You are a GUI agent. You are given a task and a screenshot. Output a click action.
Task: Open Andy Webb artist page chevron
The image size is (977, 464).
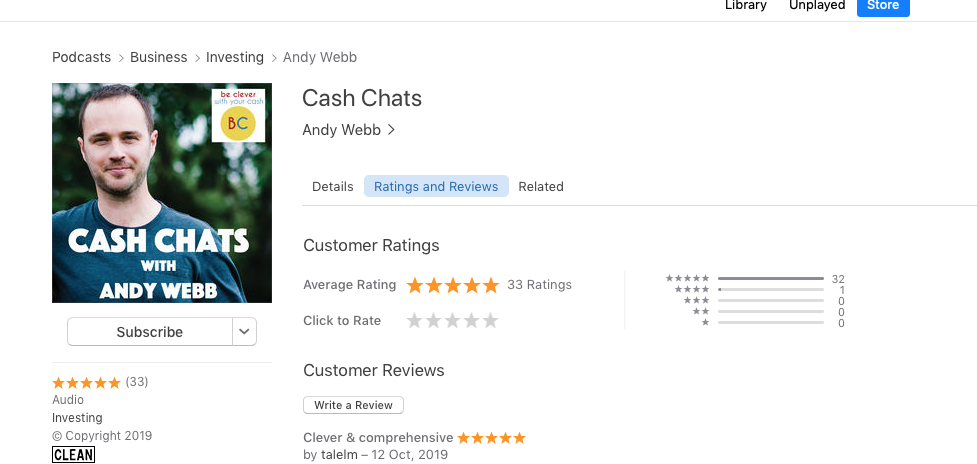click(391, 130)
